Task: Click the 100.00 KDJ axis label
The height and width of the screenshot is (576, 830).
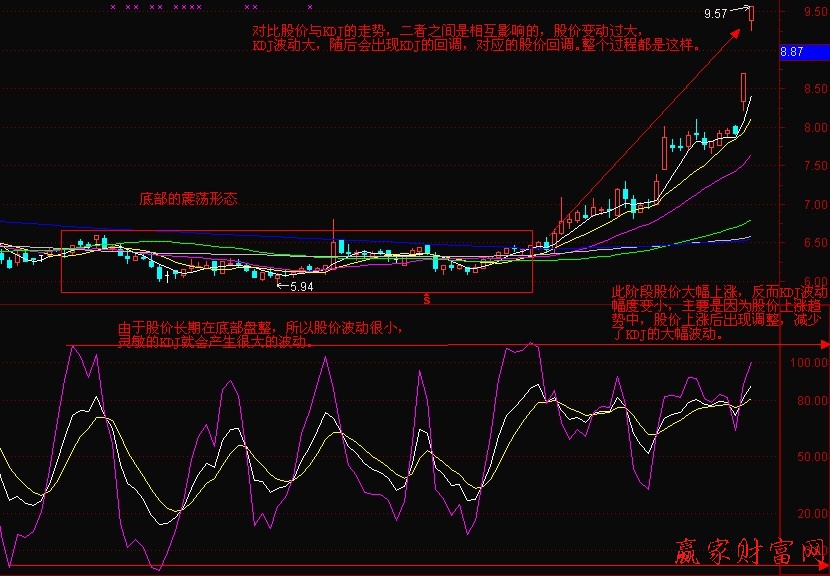Action: (808, 363)
